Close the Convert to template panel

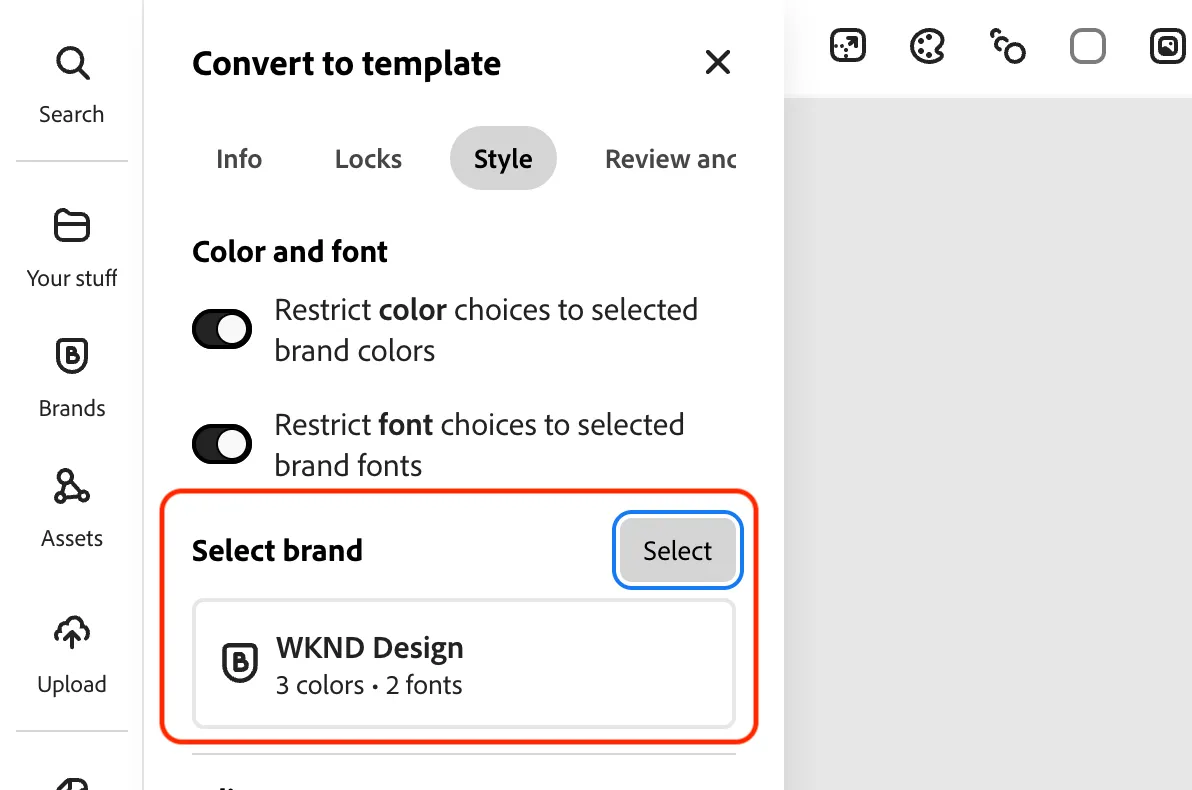718,62
